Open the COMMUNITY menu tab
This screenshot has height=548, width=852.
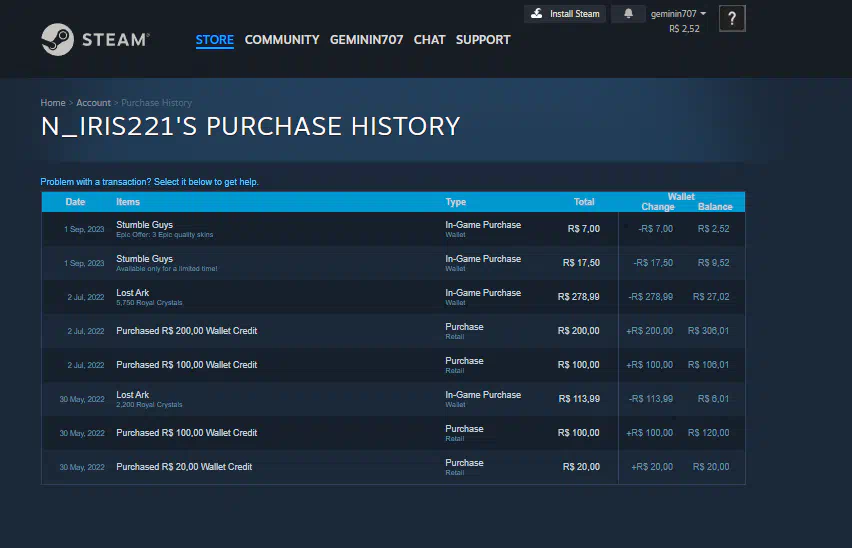tap(282, 40)
